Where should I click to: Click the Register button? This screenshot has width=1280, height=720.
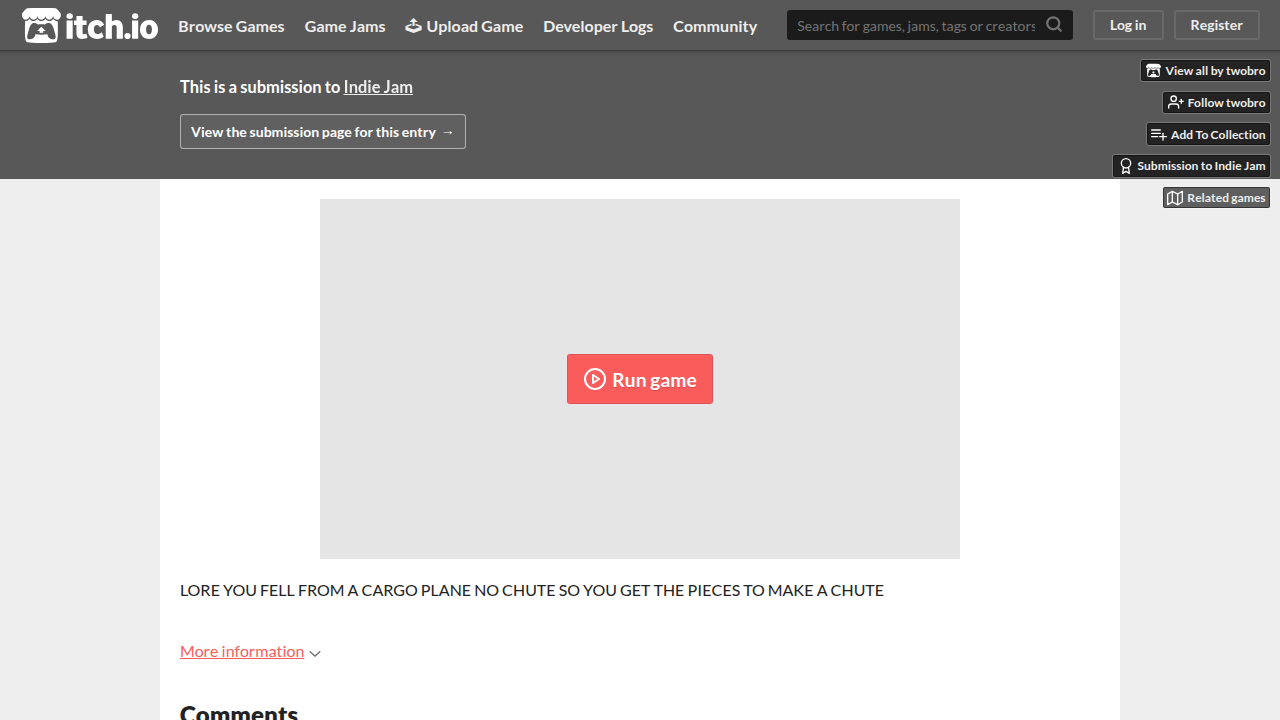[1216, 25]
